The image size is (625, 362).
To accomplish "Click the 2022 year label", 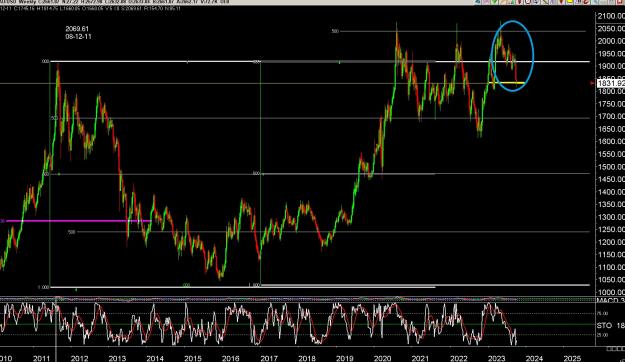I will click(458, 358).
